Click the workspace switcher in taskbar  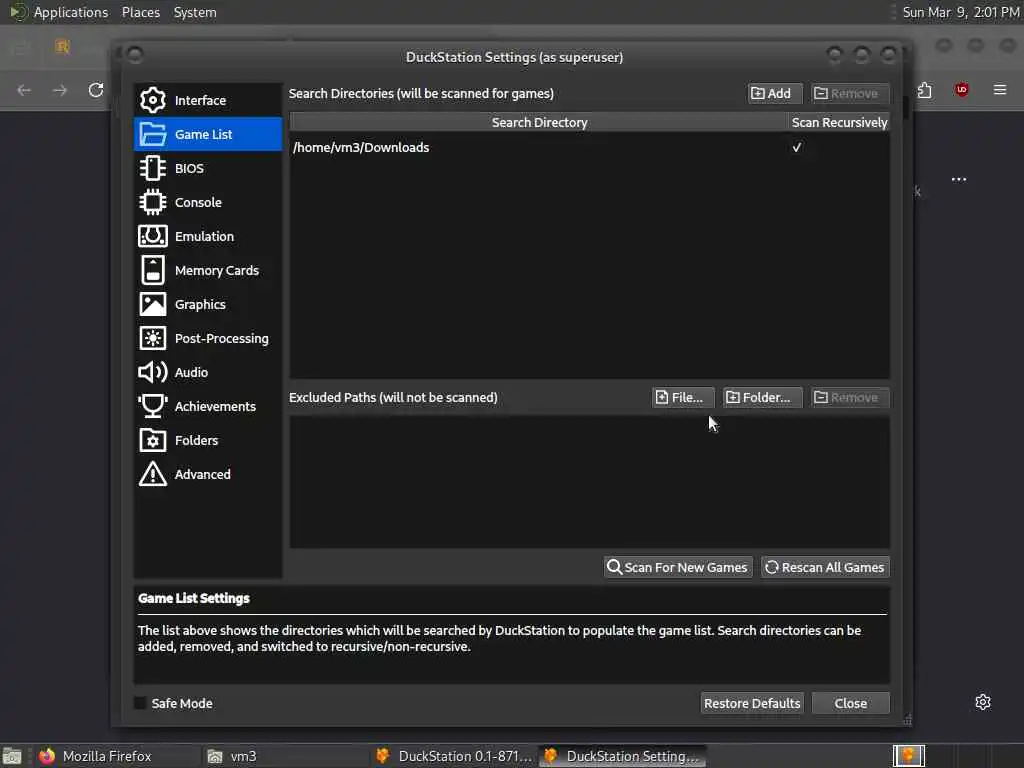[x=908, y=756]
